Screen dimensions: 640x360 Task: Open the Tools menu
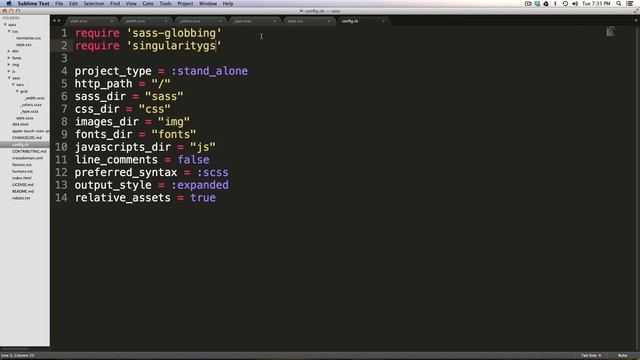coord(165,4)
